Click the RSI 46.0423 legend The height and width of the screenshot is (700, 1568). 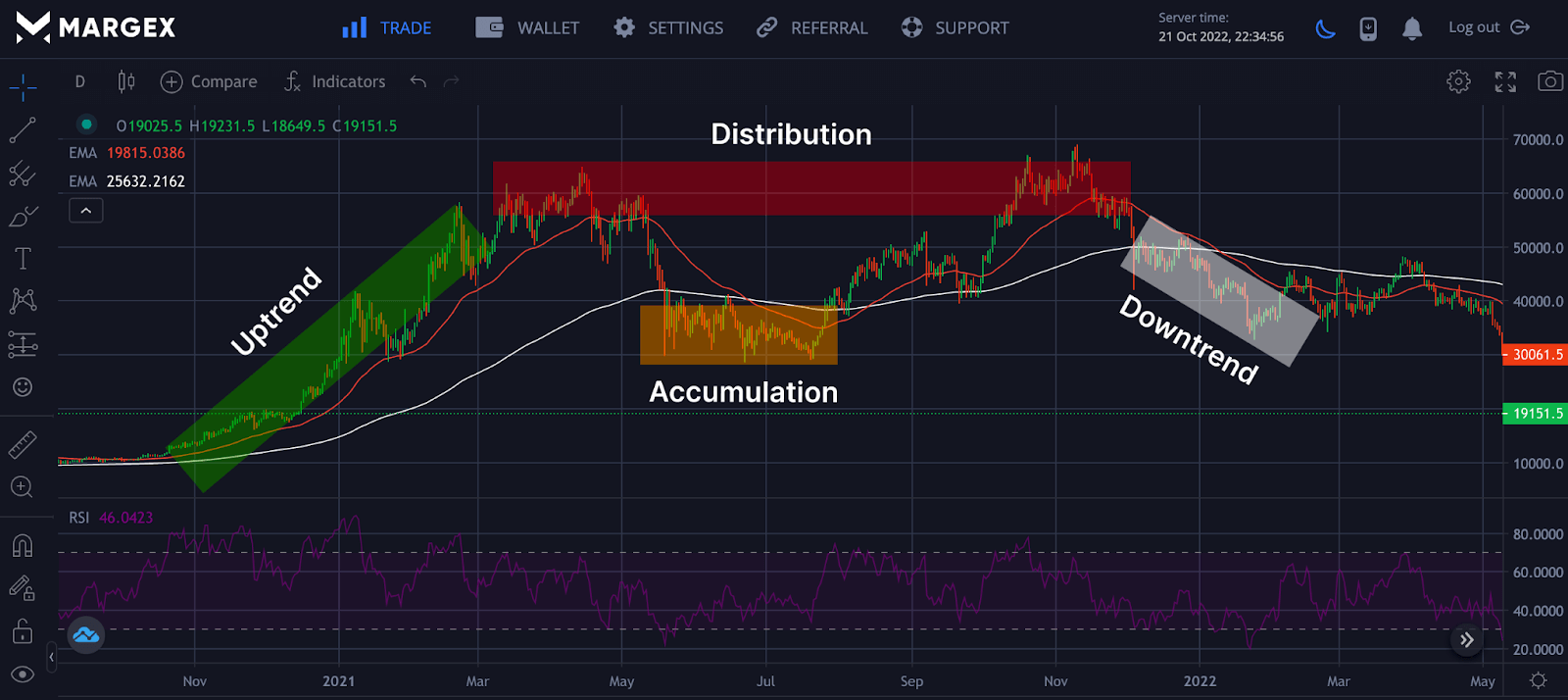tap(111, 518)
